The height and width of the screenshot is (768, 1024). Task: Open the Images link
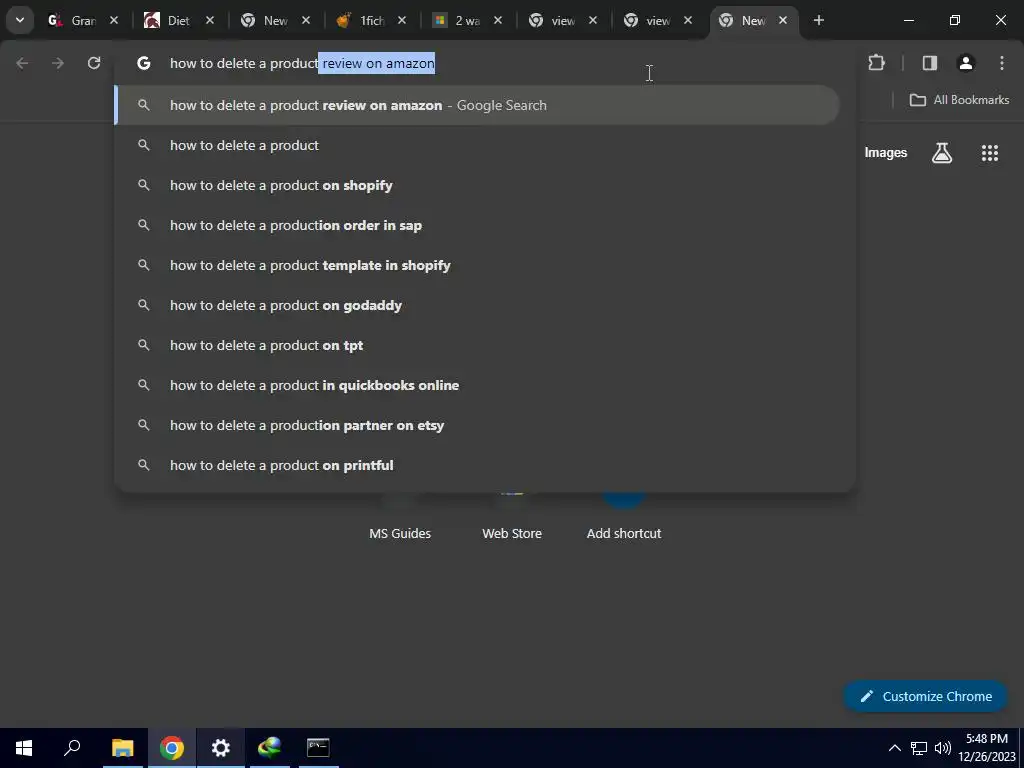point(886,153)
